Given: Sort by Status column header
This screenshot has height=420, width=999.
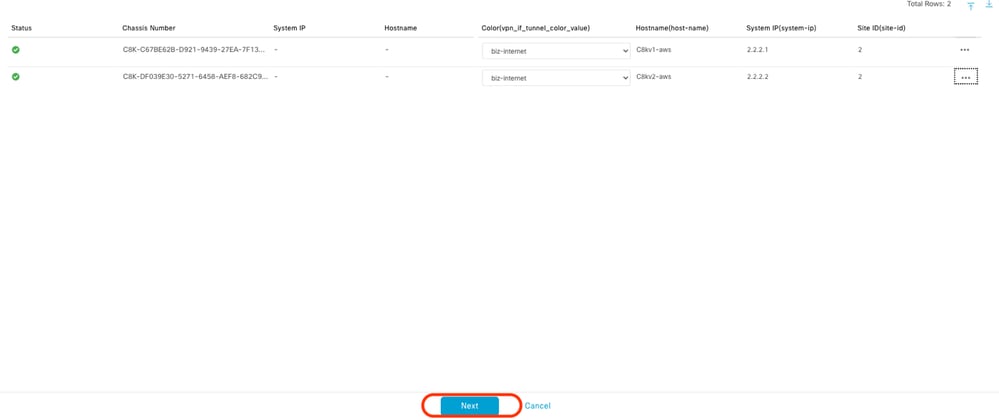Looking at the screenshot, I should coord(22,28).
